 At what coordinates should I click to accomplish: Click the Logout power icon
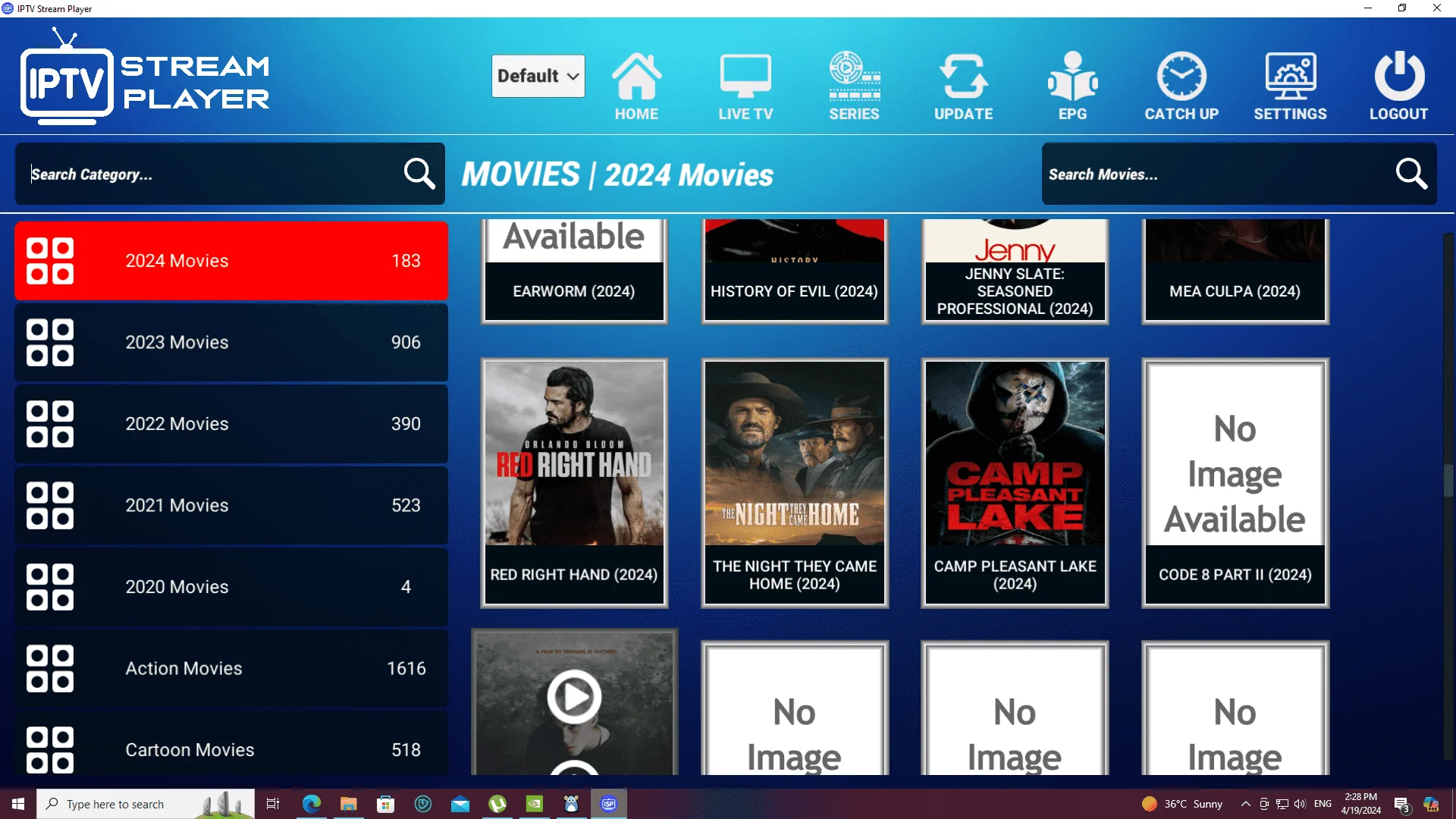point(1399,76)
